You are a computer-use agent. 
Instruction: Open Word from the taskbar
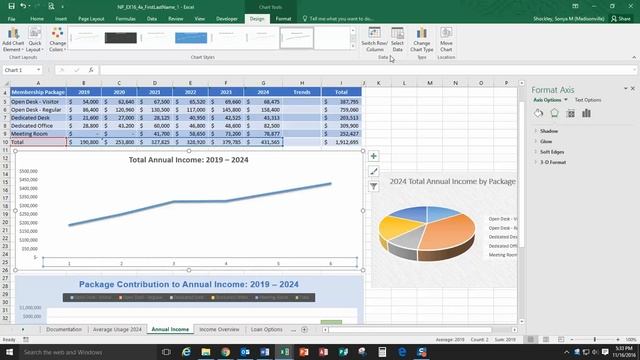(264, 352)
